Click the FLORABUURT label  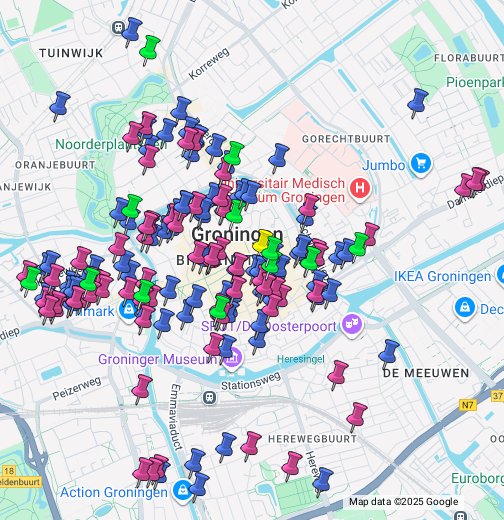pos(469,58)
